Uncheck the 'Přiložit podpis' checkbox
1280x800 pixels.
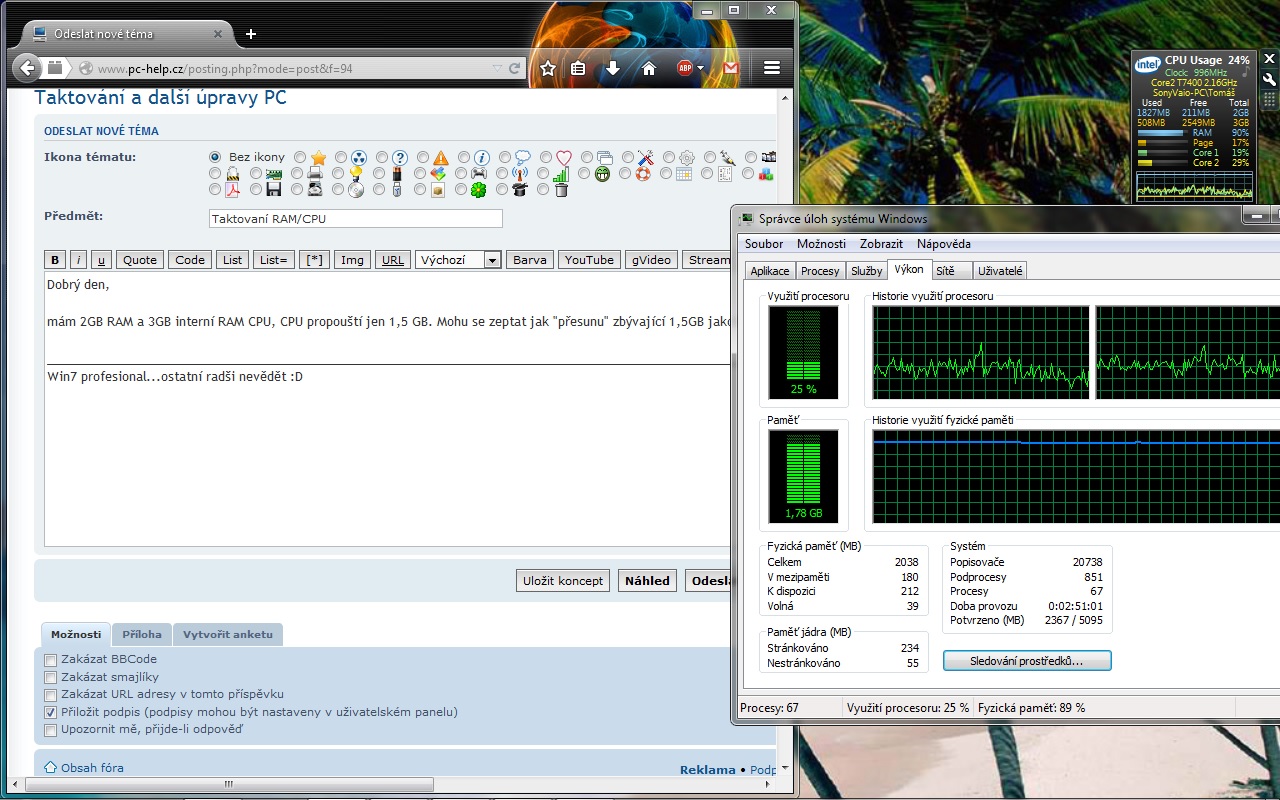51,712
